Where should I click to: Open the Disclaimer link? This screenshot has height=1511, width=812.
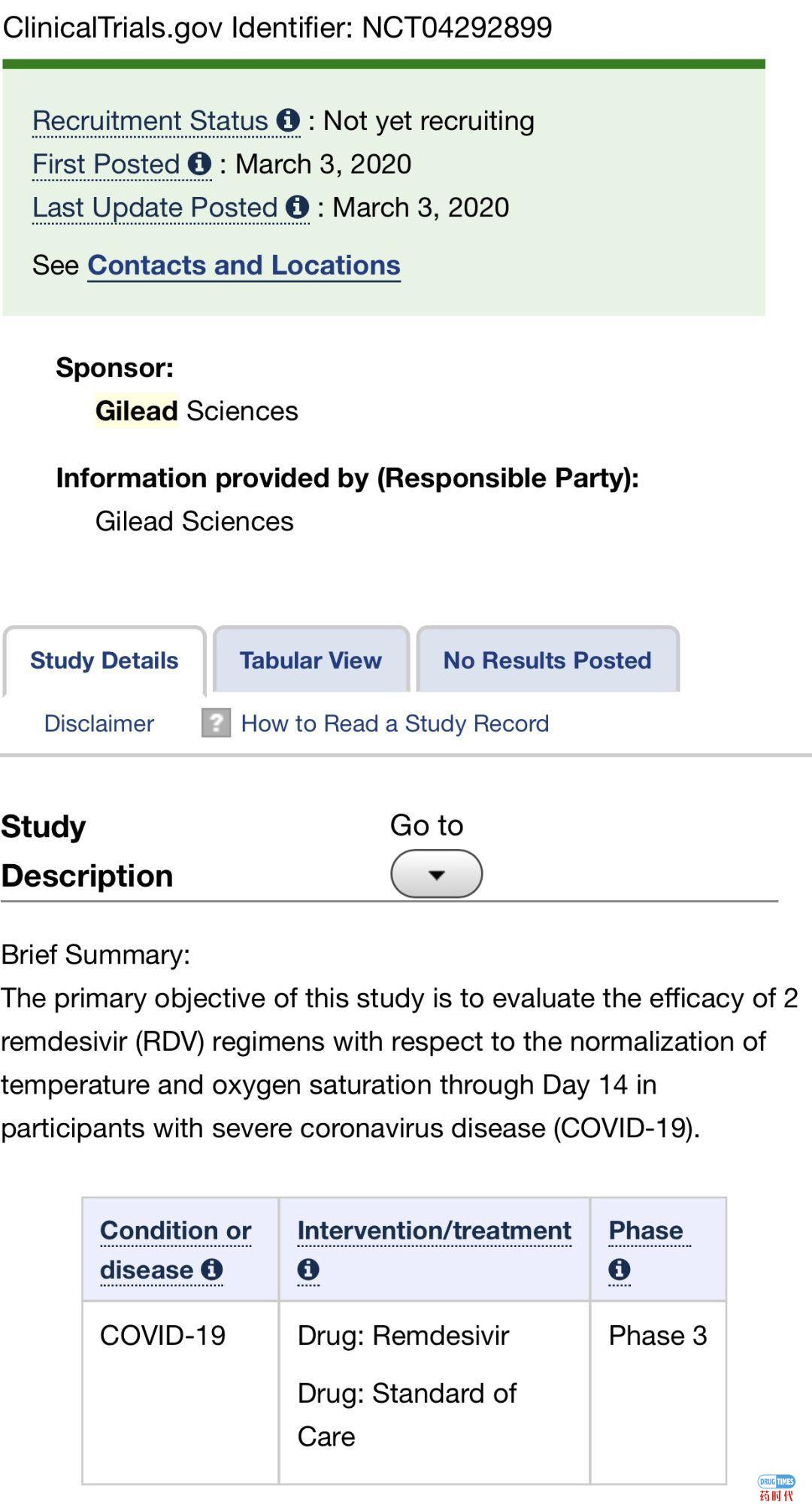(x=99, y=724)
